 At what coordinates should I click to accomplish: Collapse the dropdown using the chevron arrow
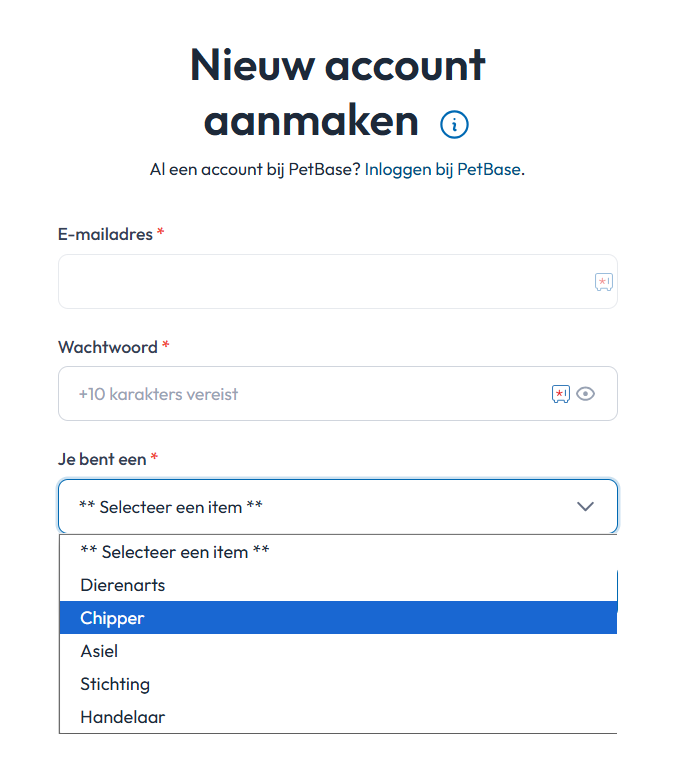[x=586, y=507]
